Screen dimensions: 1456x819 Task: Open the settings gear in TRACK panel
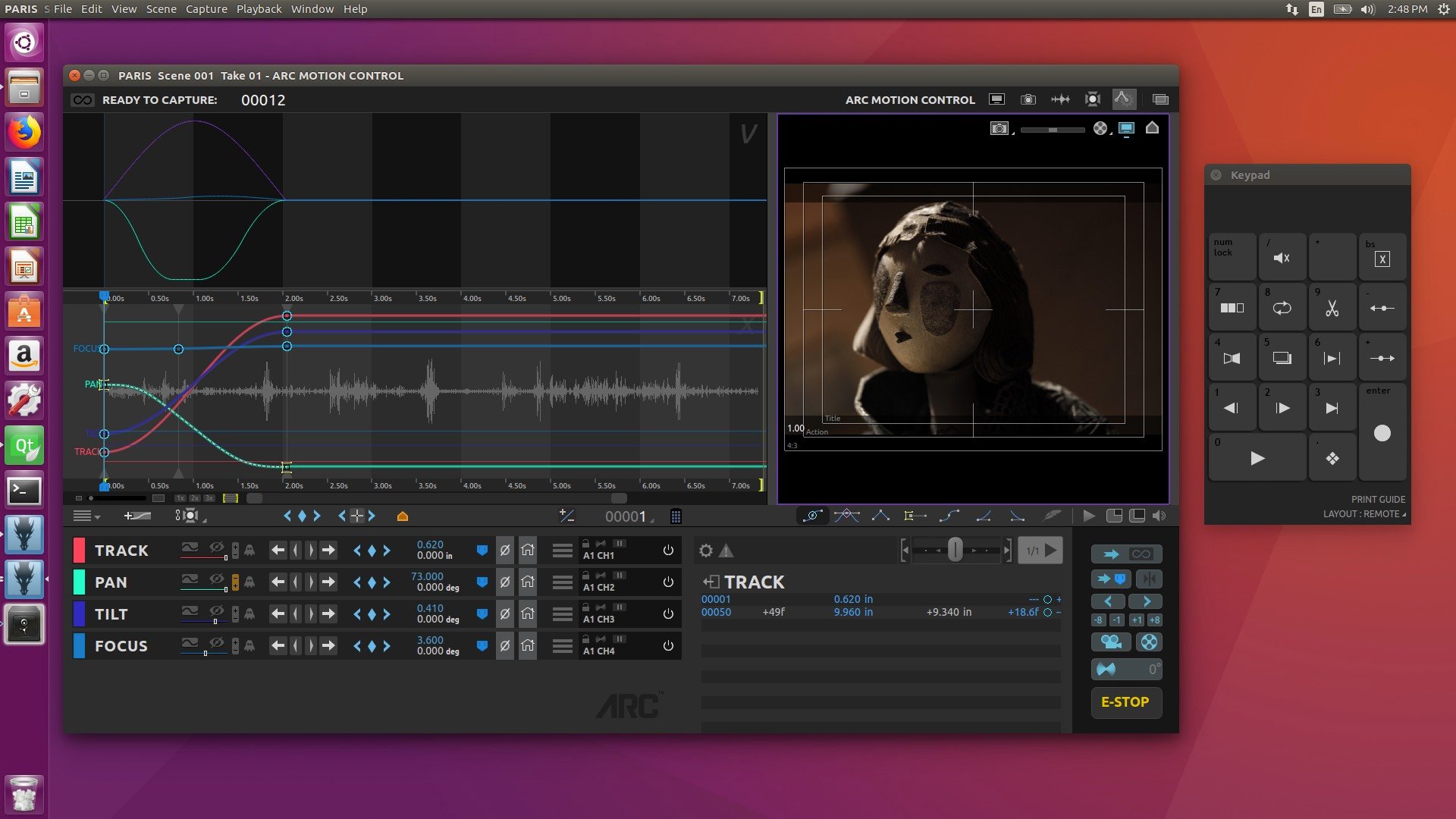click(x=706, y=551)
